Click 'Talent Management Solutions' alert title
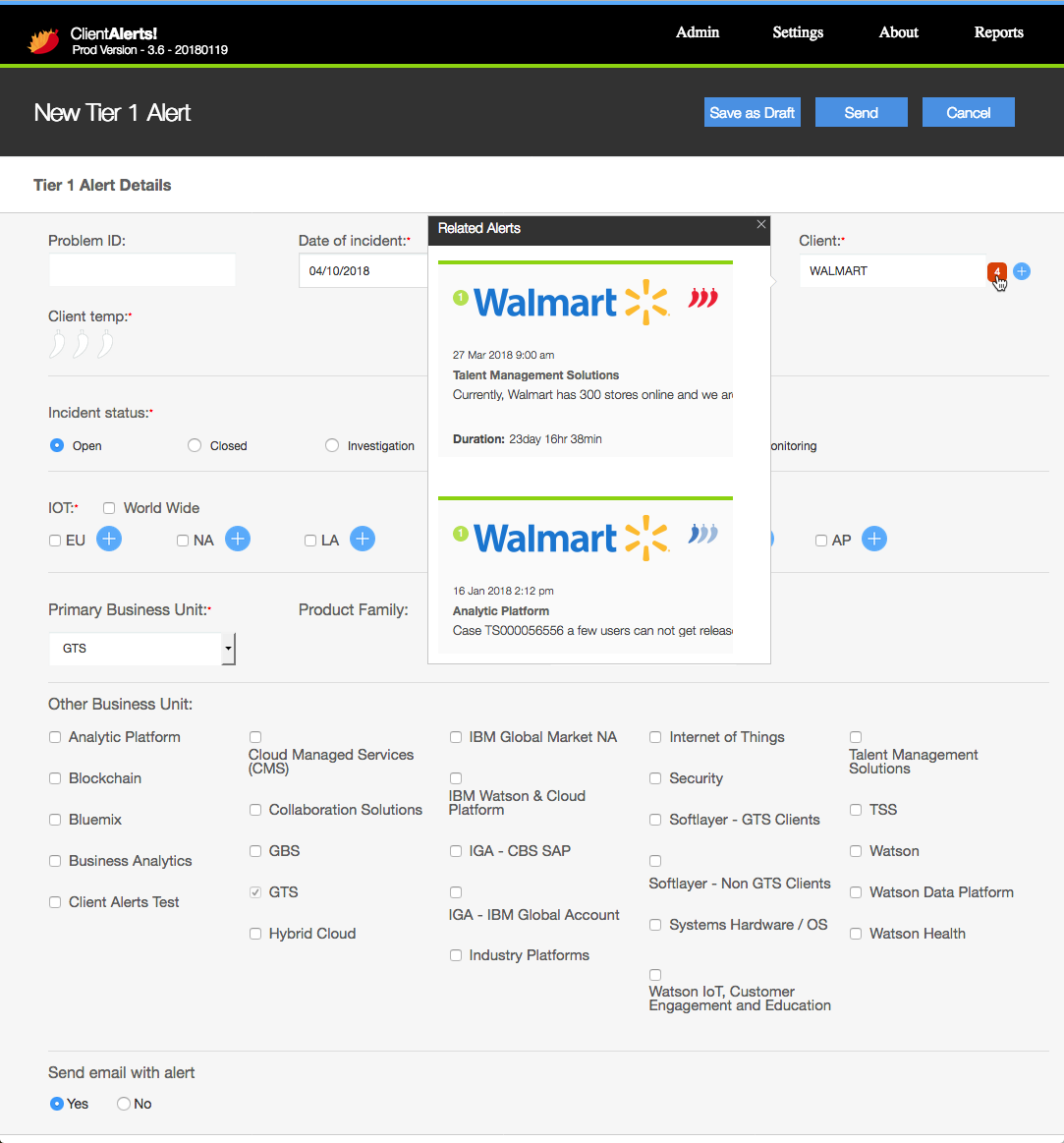 (535, 374)
